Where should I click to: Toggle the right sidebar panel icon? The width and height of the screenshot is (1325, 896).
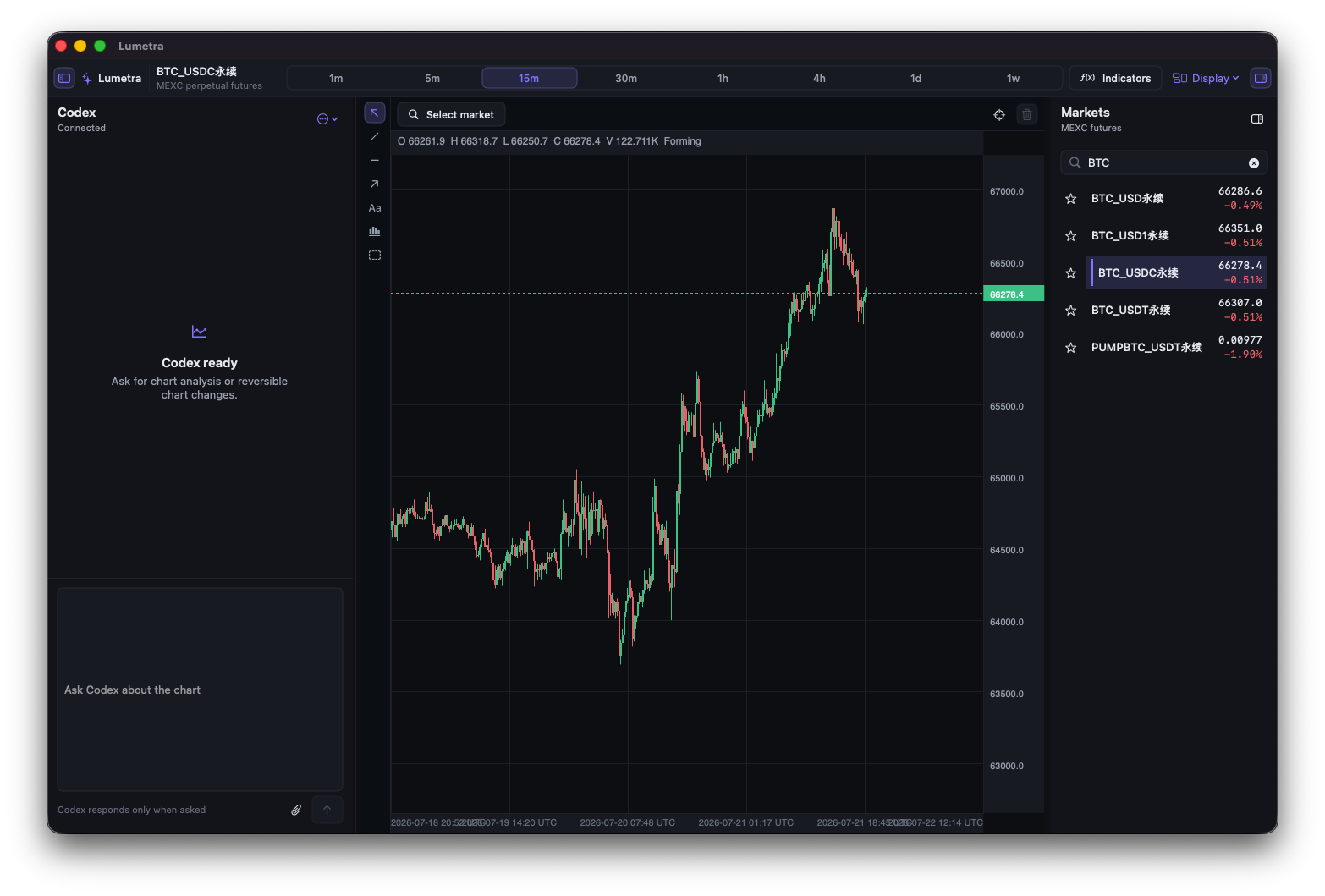click(x=1261, y=78)
